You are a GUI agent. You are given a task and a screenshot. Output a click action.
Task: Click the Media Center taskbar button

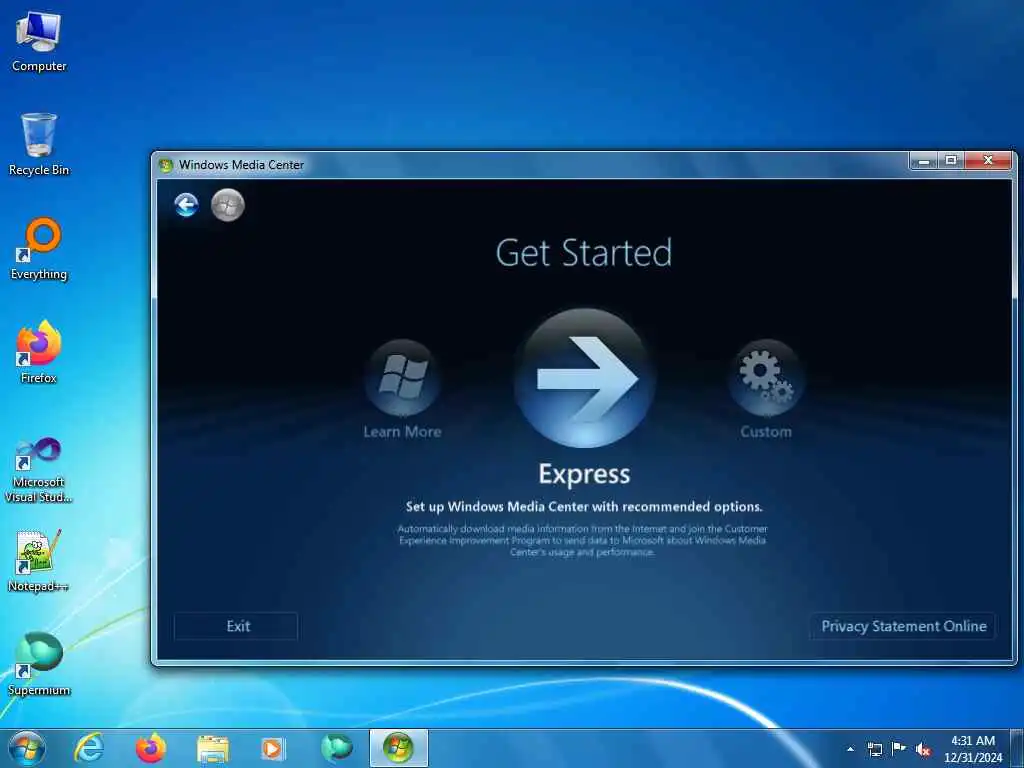click(x=398, y=748)
